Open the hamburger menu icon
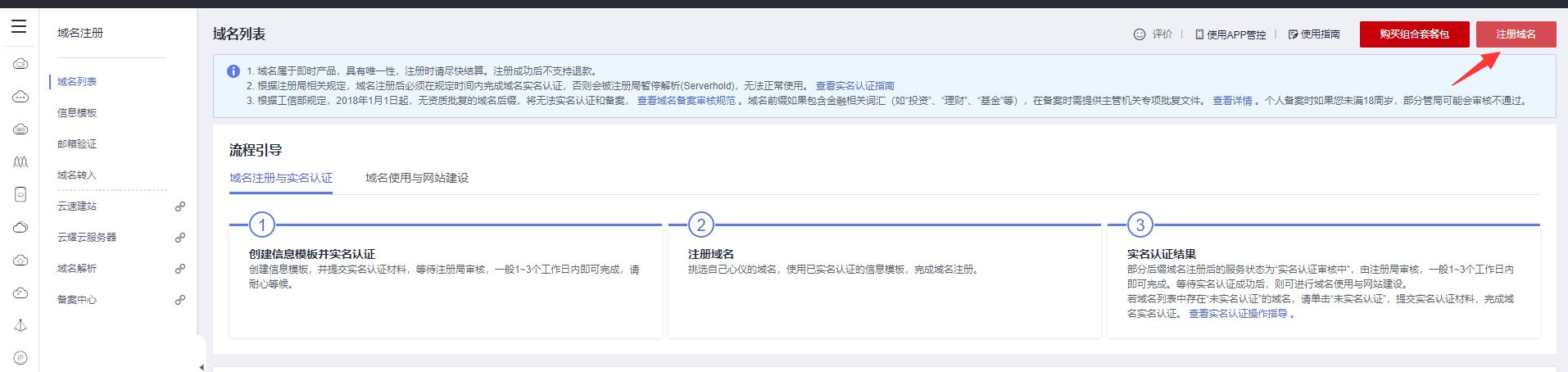This screenshot has height=372, width=1568. pos(19,26)
